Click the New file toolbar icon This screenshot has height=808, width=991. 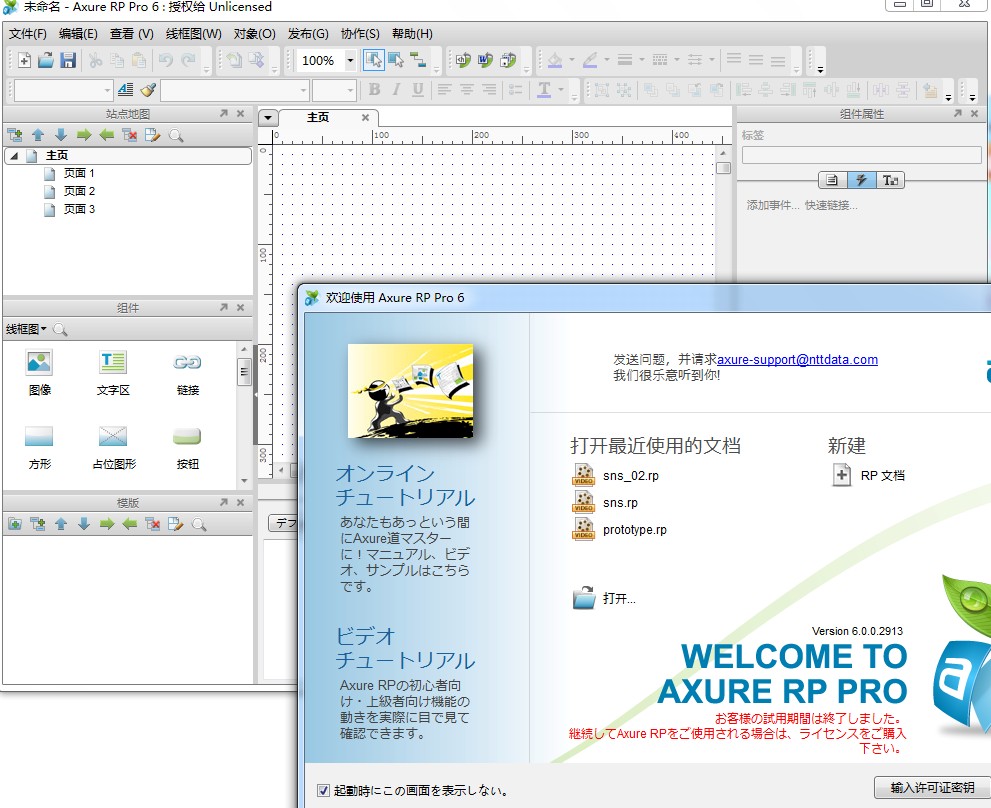click(x=24, y=61)
